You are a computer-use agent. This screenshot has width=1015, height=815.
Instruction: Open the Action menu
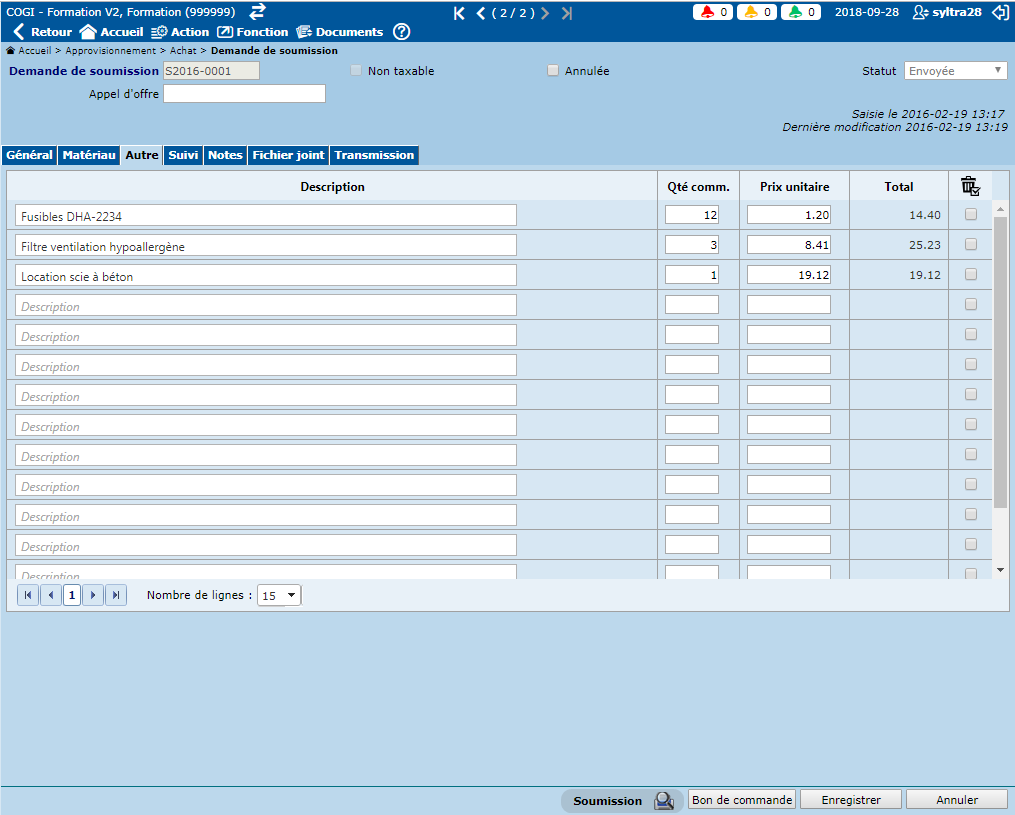(180, 32)
